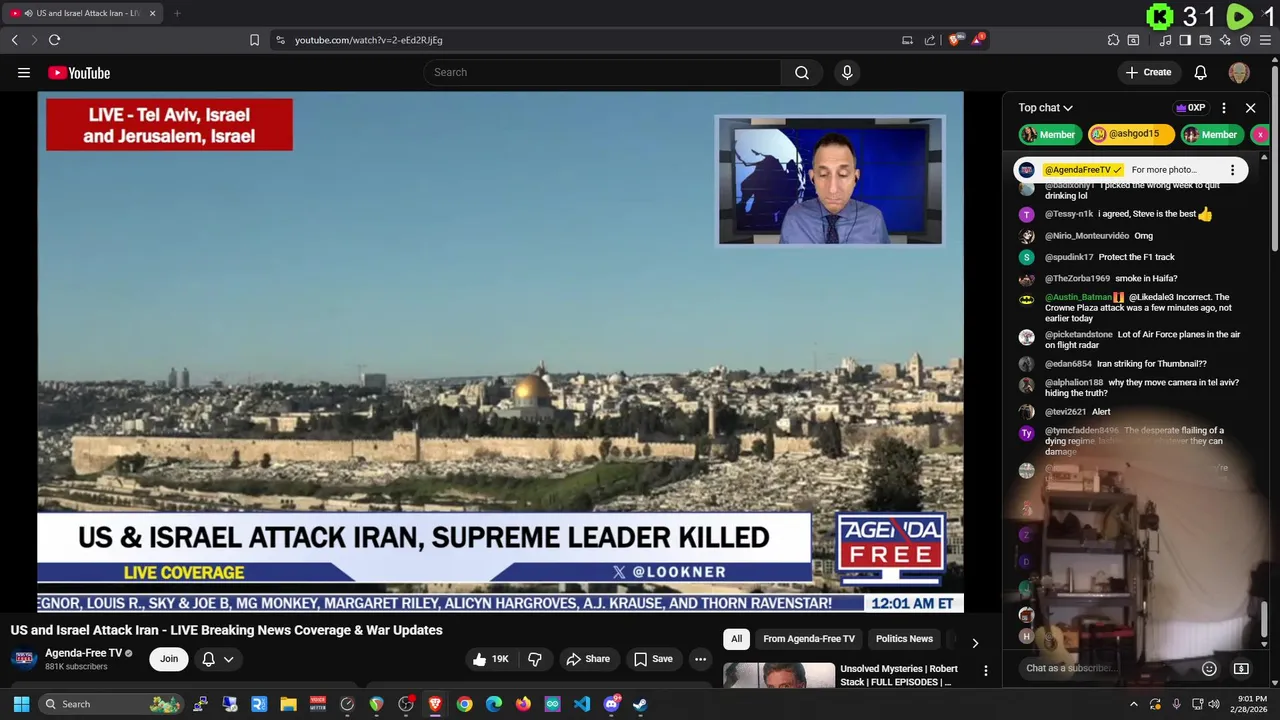Open File Explorer from the taskbar
The width and height of the screenshot is (1280, 720).
tap(288, 704)
